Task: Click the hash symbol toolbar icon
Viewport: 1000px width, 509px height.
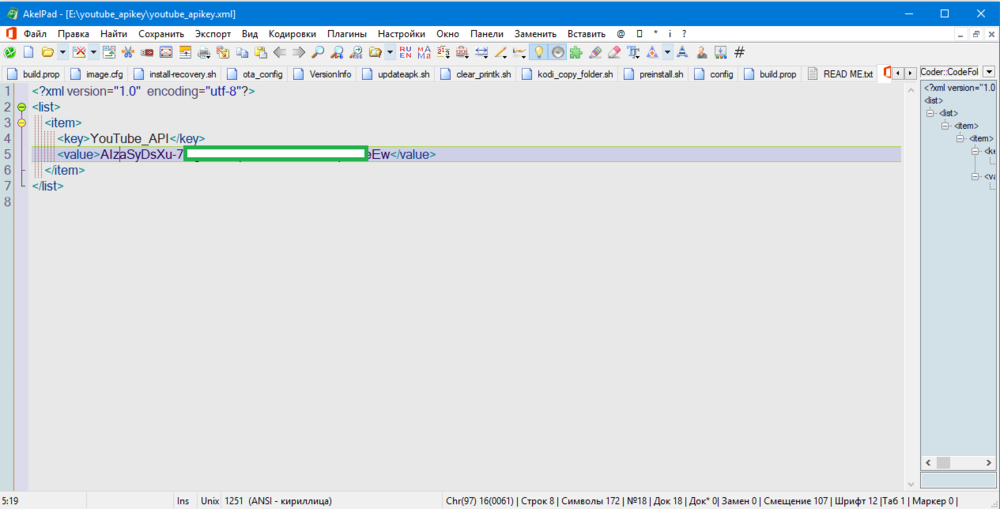Action: coord(739,52)
